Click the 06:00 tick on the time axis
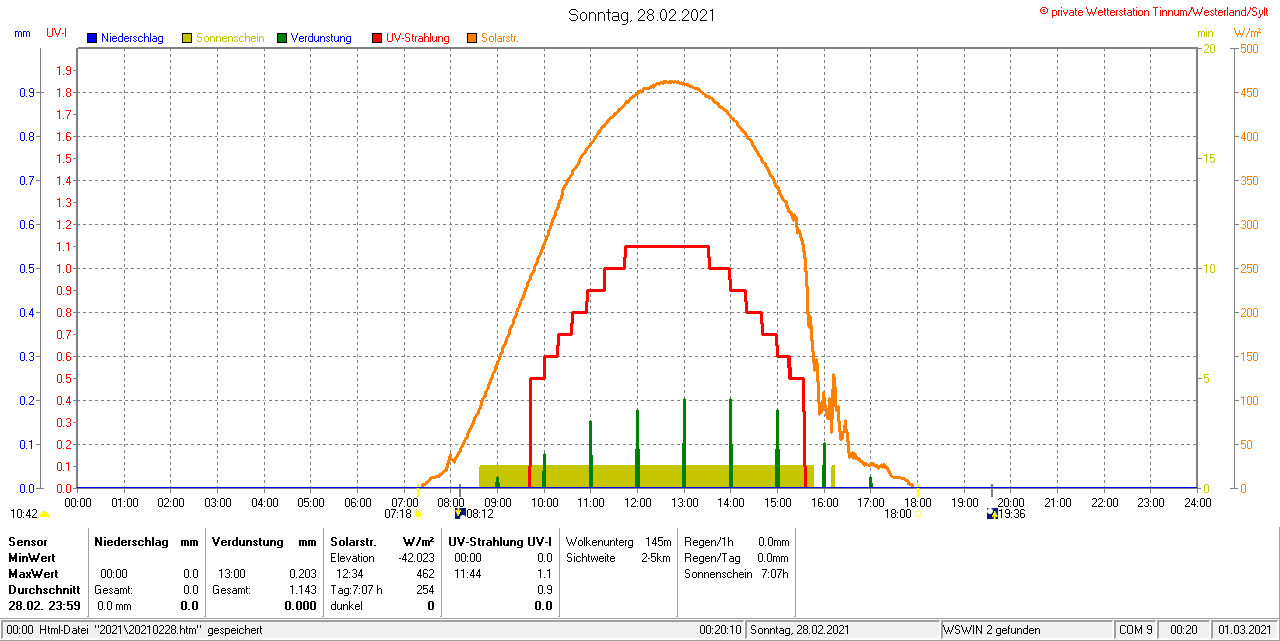This screenshot has width=1280, height=641. point(358,501)
